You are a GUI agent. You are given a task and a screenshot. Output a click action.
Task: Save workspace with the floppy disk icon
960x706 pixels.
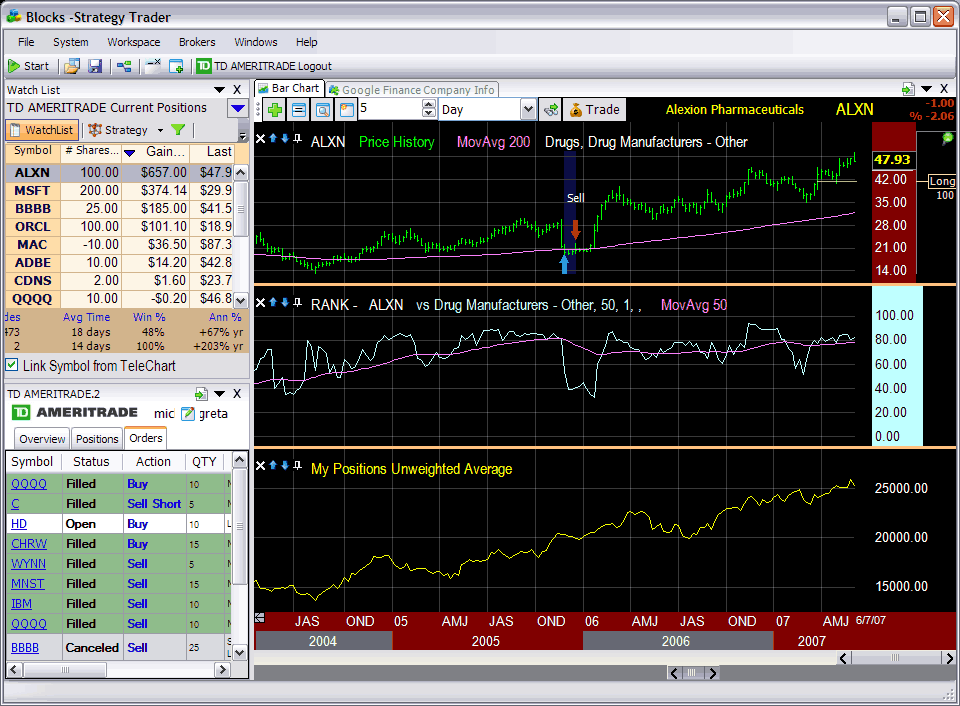(95, 66)
